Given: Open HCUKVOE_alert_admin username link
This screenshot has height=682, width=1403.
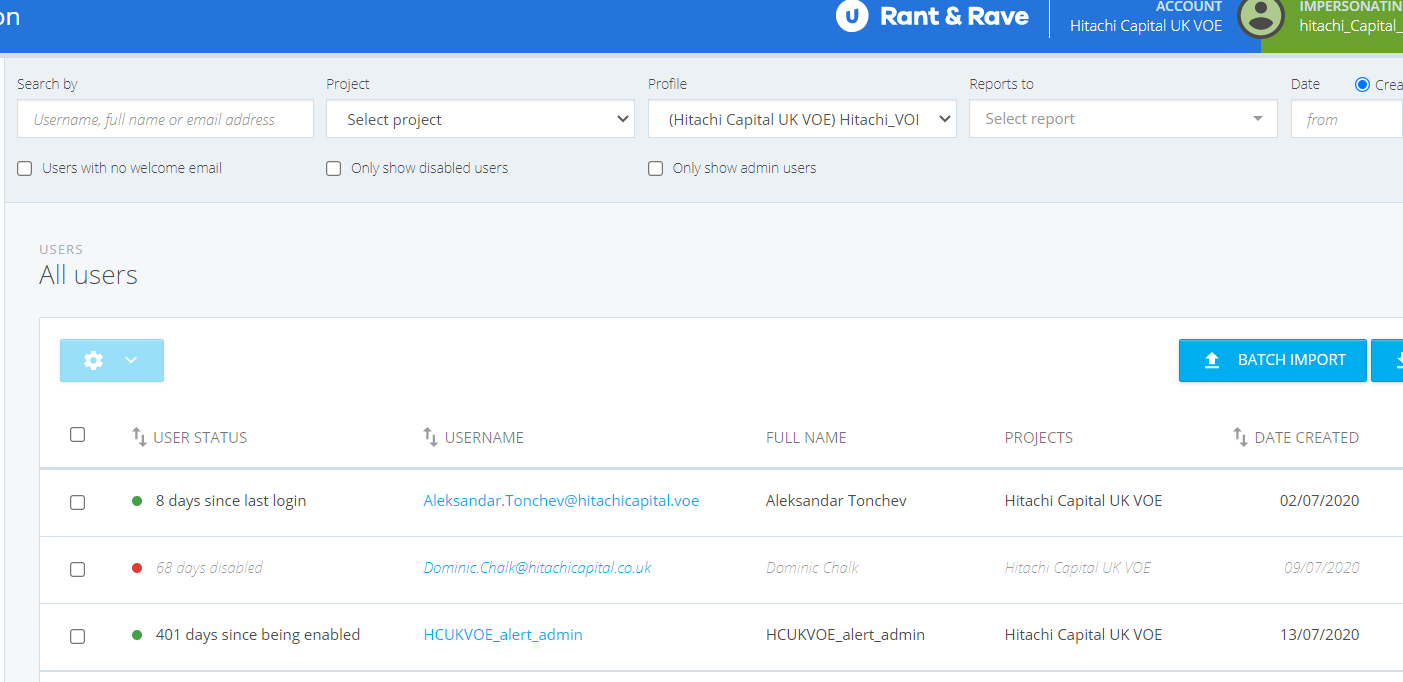Looking at the screenshot, I should [503, 635].
